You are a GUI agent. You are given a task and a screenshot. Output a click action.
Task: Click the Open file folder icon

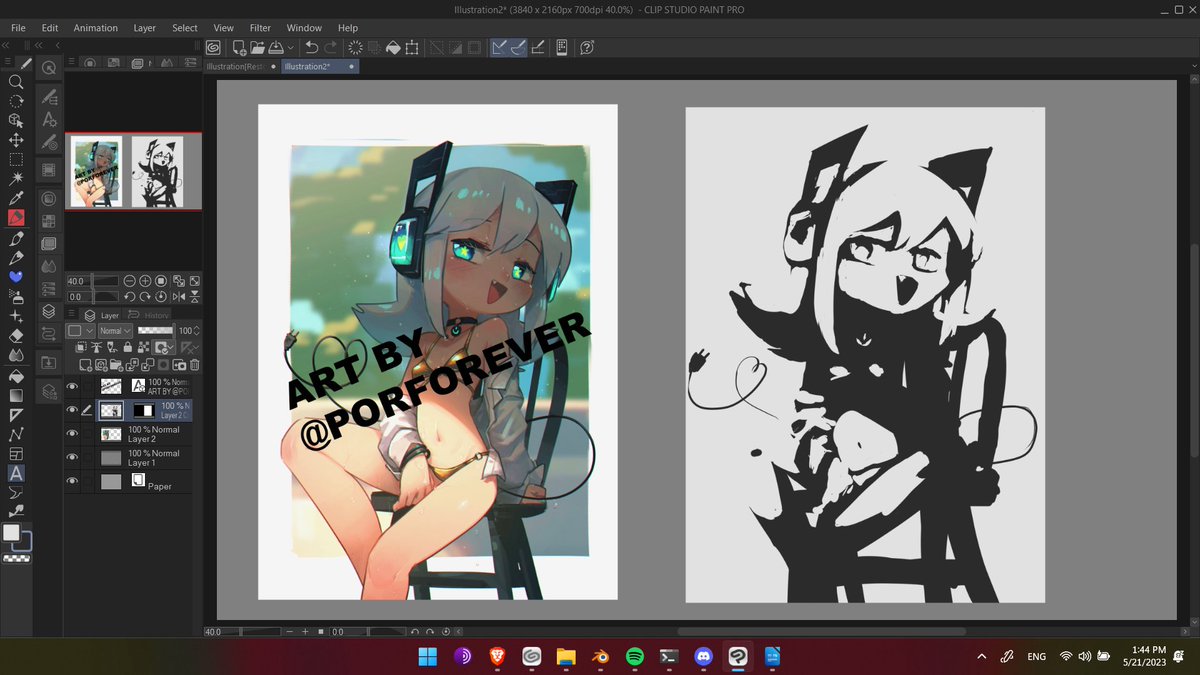[257, 47]
